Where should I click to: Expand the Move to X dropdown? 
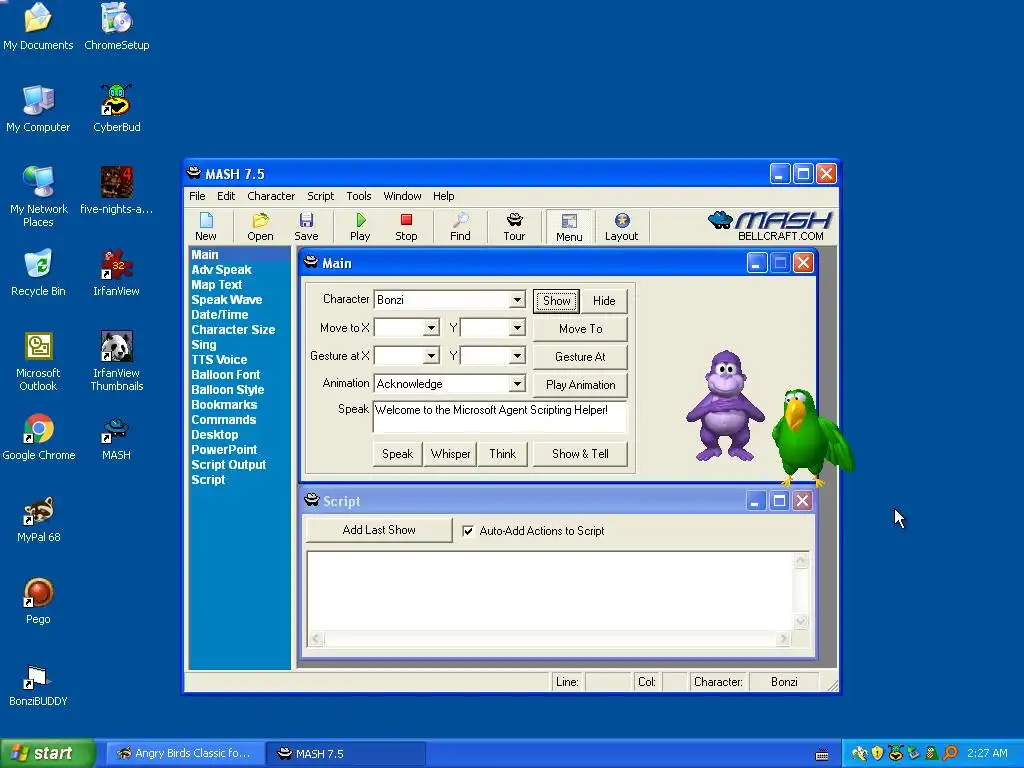tap(431, 328)
